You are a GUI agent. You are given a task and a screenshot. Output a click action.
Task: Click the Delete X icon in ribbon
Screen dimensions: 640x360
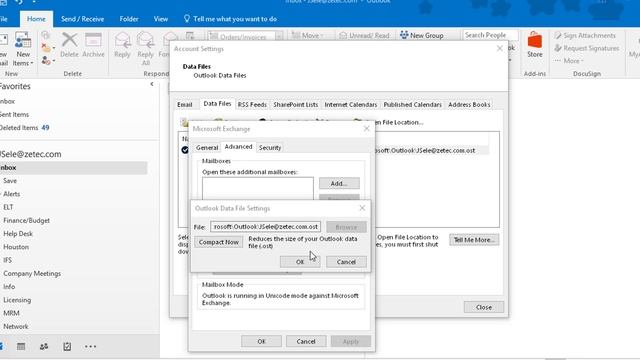point(69,40)
